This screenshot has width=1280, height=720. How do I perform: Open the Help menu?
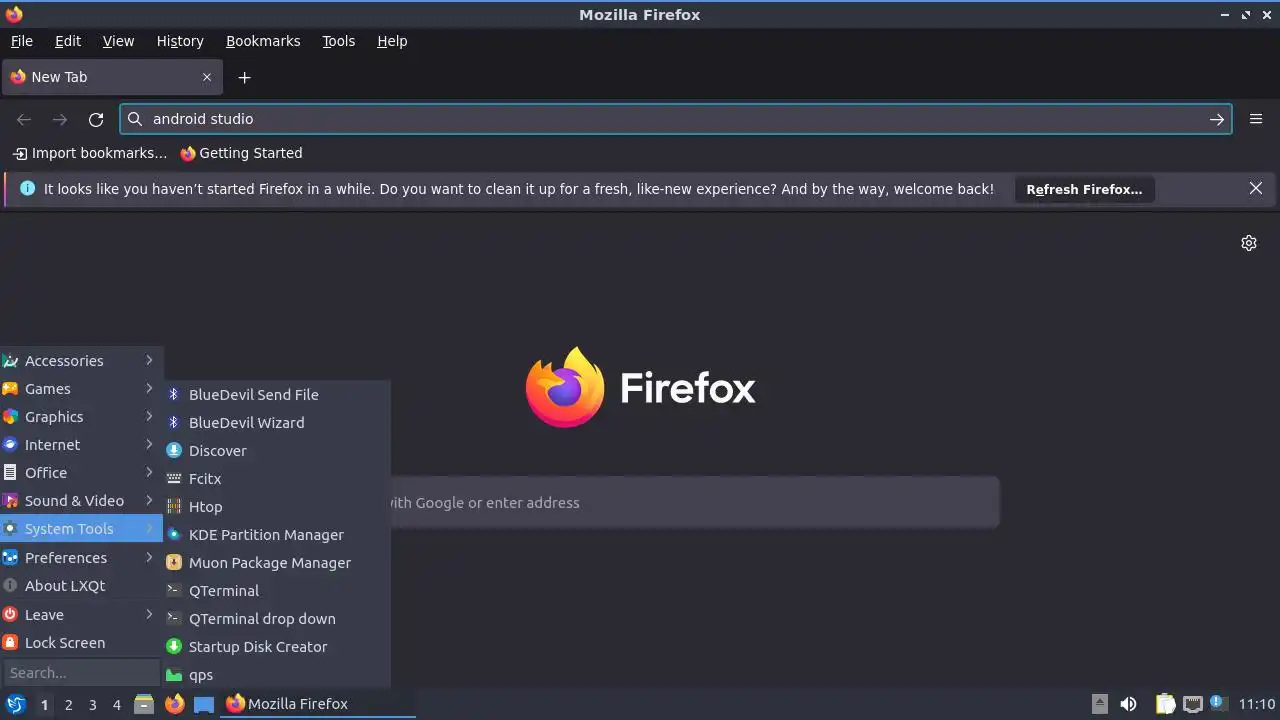click(392, 41)
